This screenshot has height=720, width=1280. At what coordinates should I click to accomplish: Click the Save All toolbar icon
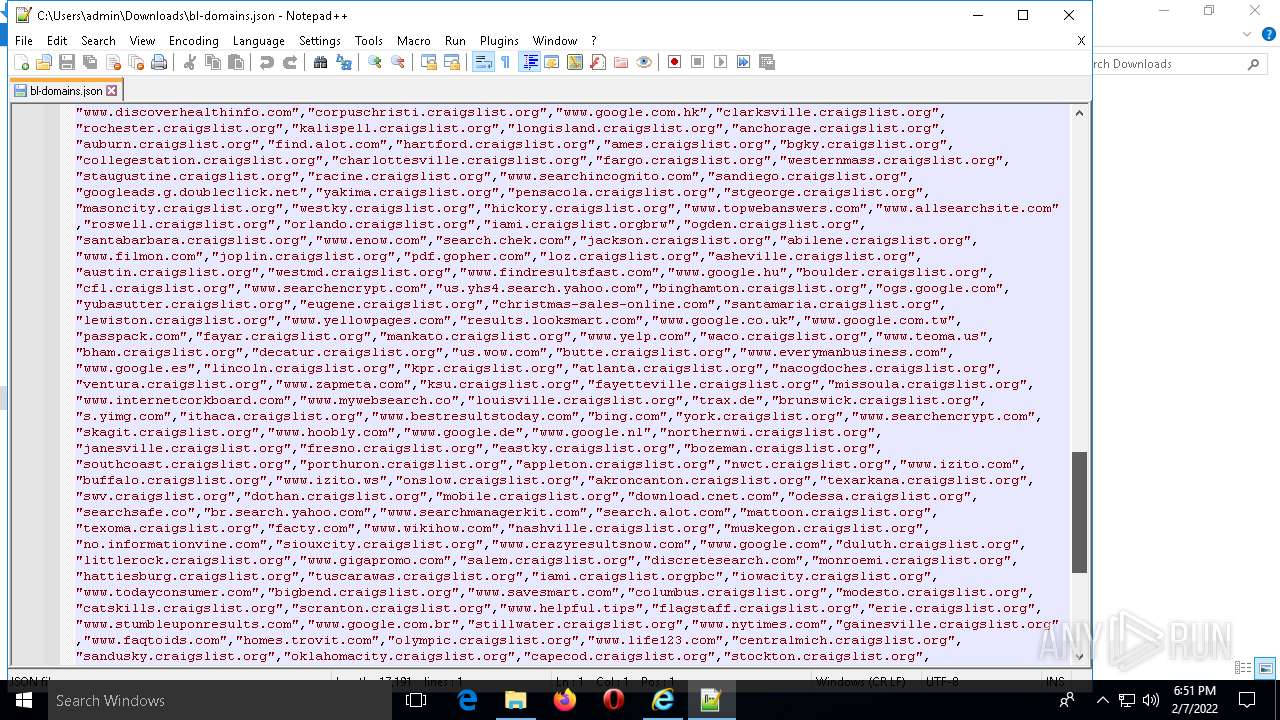(x=90, y=62)
